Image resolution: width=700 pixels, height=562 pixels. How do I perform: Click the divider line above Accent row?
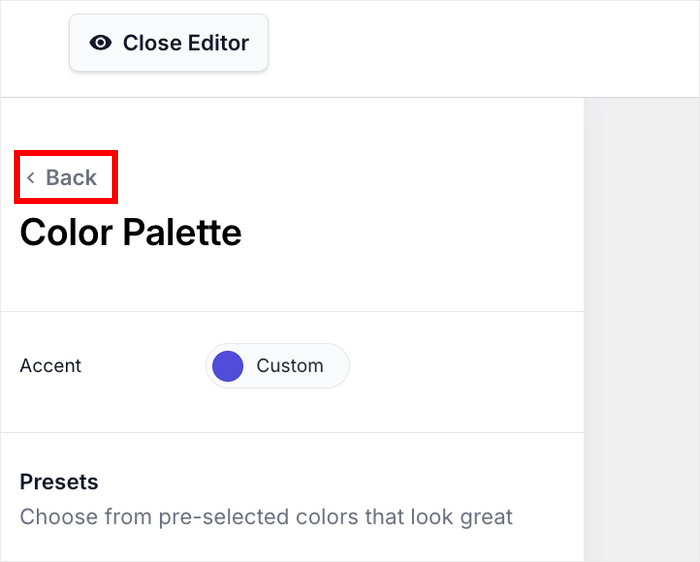291,312
